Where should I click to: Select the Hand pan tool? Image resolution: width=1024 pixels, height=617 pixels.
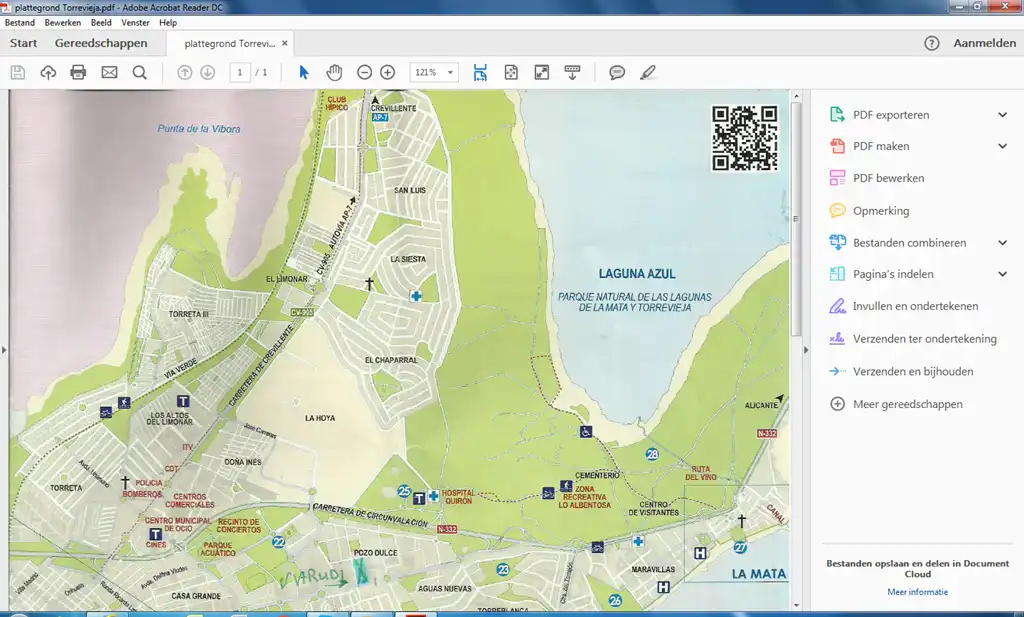[334, 72]
